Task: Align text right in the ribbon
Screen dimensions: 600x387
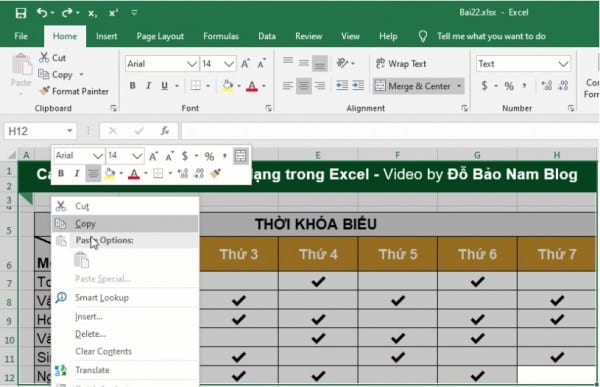Action: (x=320, y=85)
